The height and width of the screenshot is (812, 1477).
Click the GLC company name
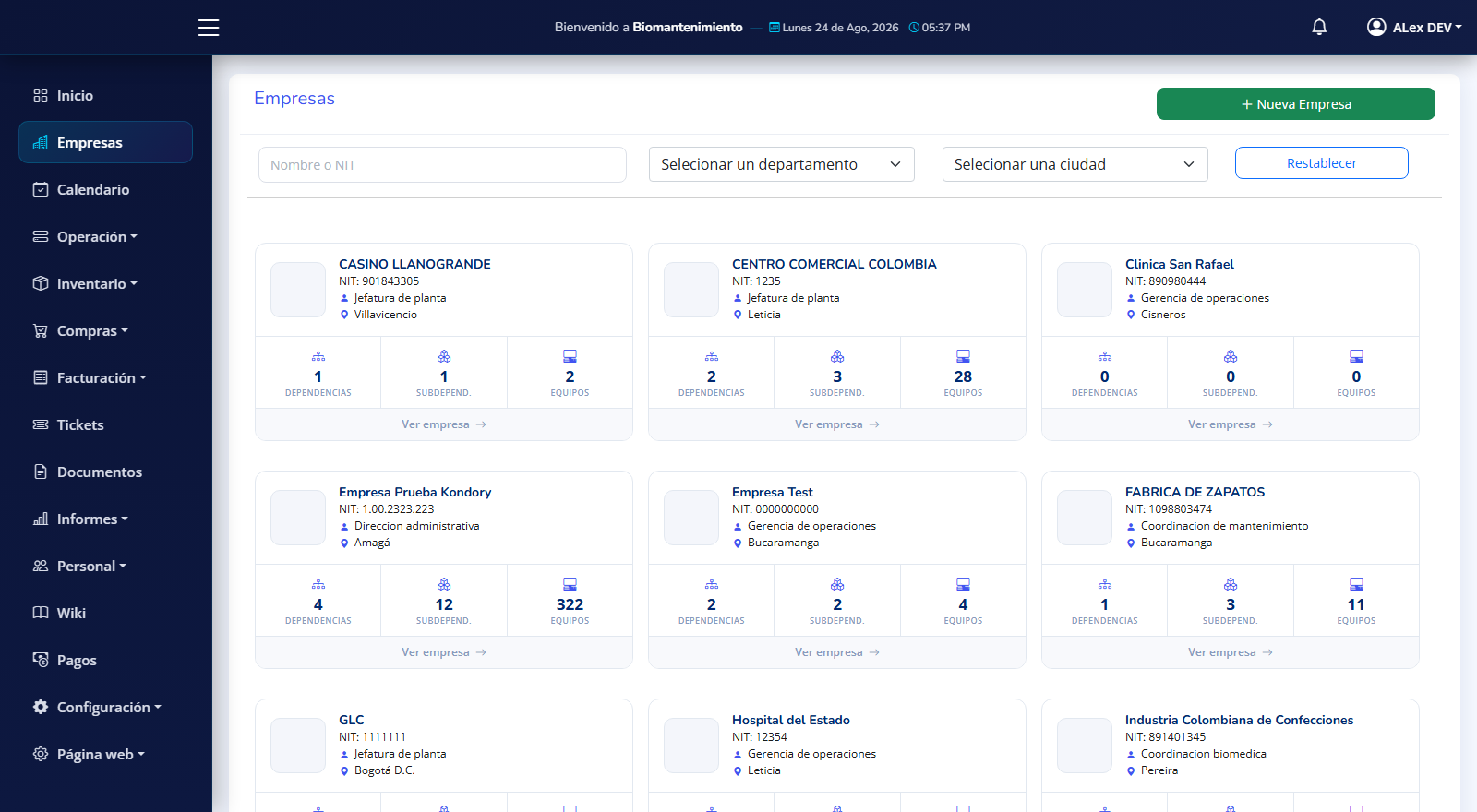(x=352, y=720)
